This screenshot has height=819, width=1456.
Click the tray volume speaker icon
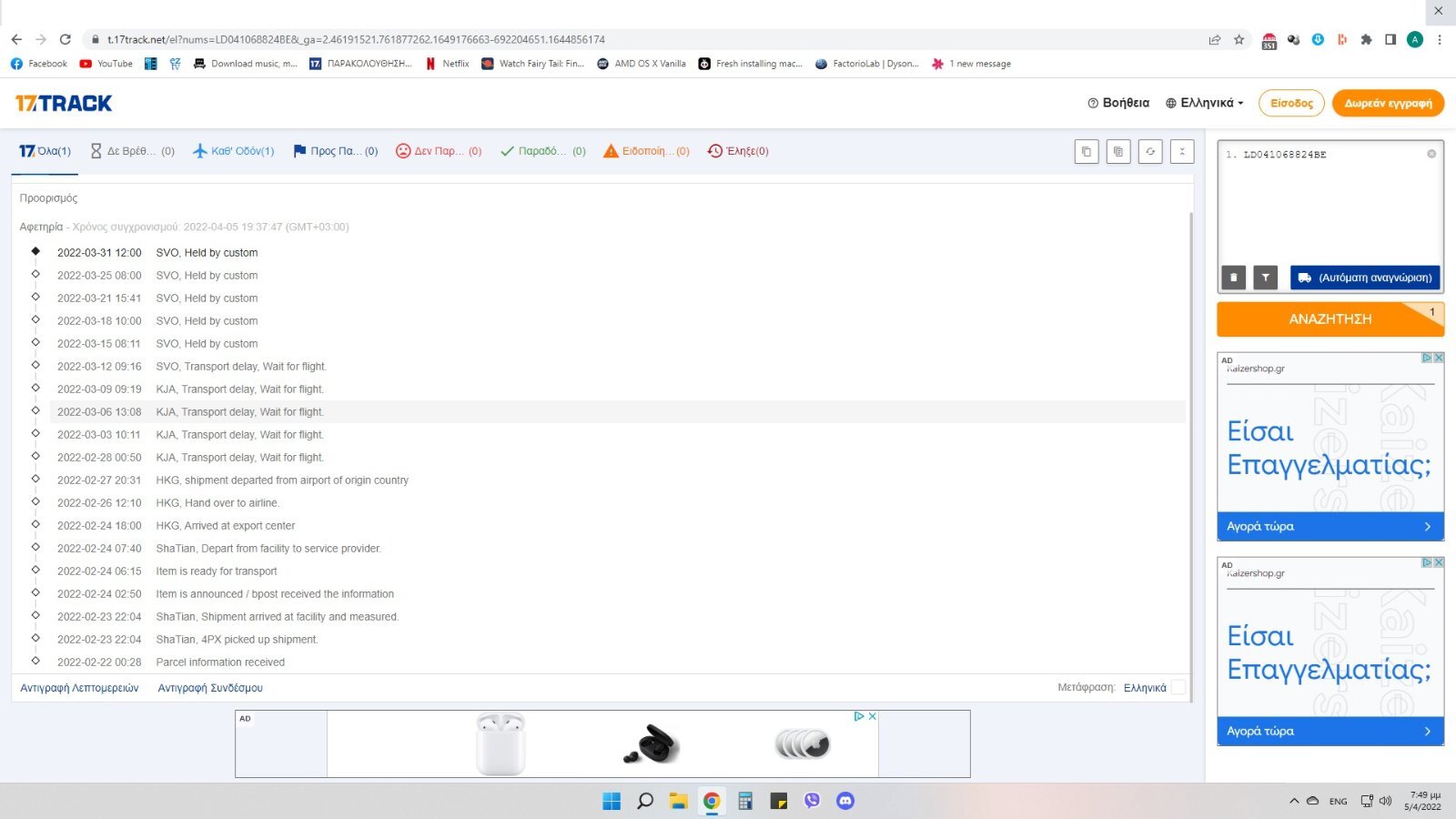1385,801
